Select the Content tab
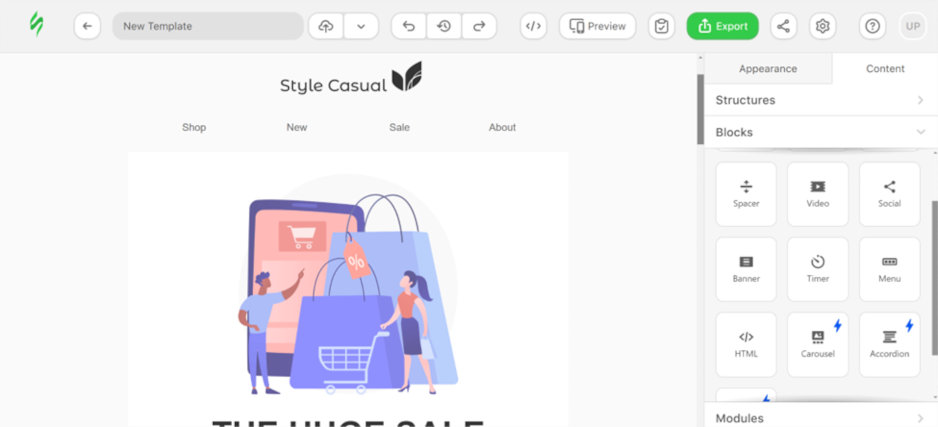Image resolution: width=938 pixels, height=427 pixels. 885,69
